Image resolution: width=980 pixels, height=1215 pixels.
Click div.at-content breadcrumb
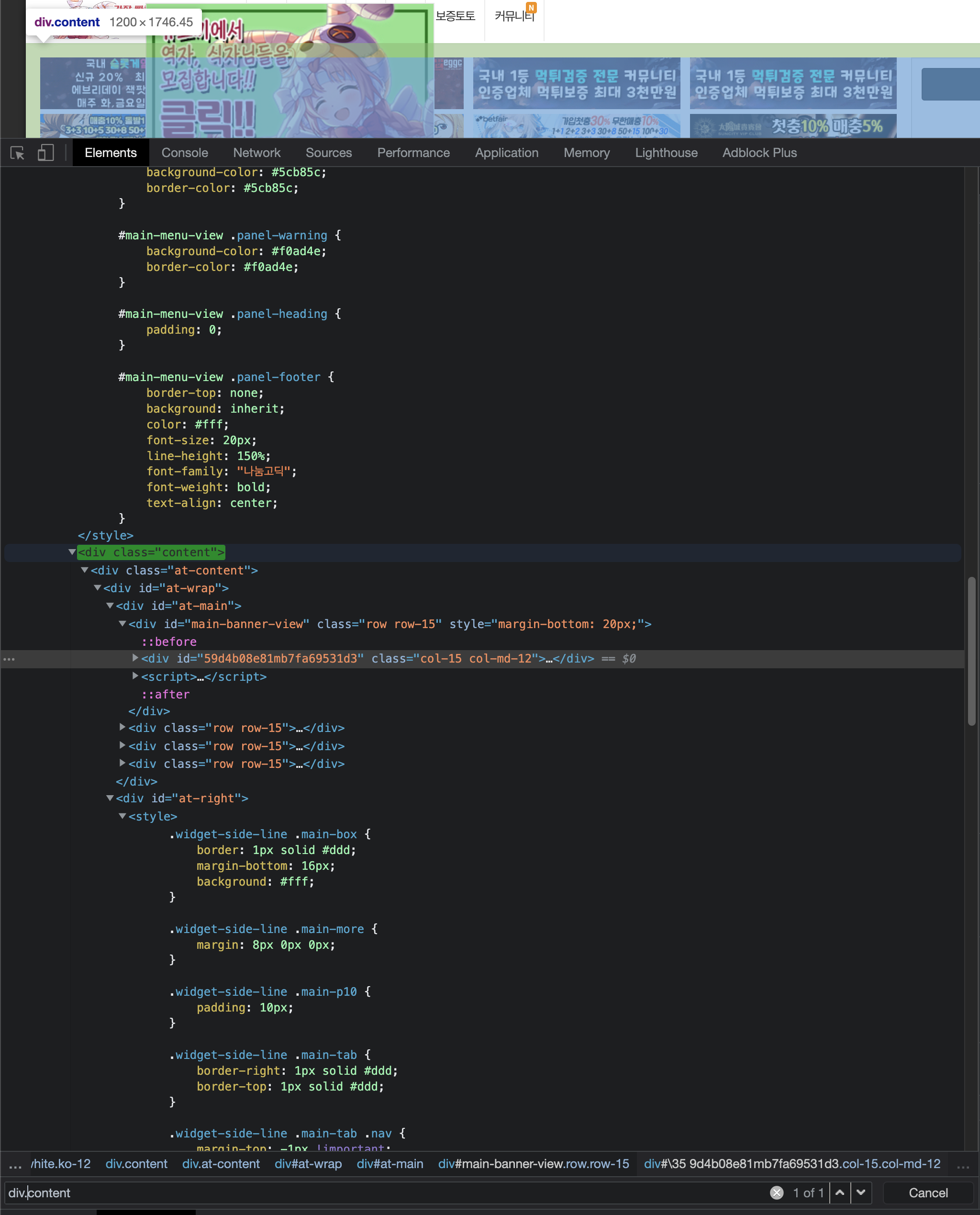tap(221, 1164)
